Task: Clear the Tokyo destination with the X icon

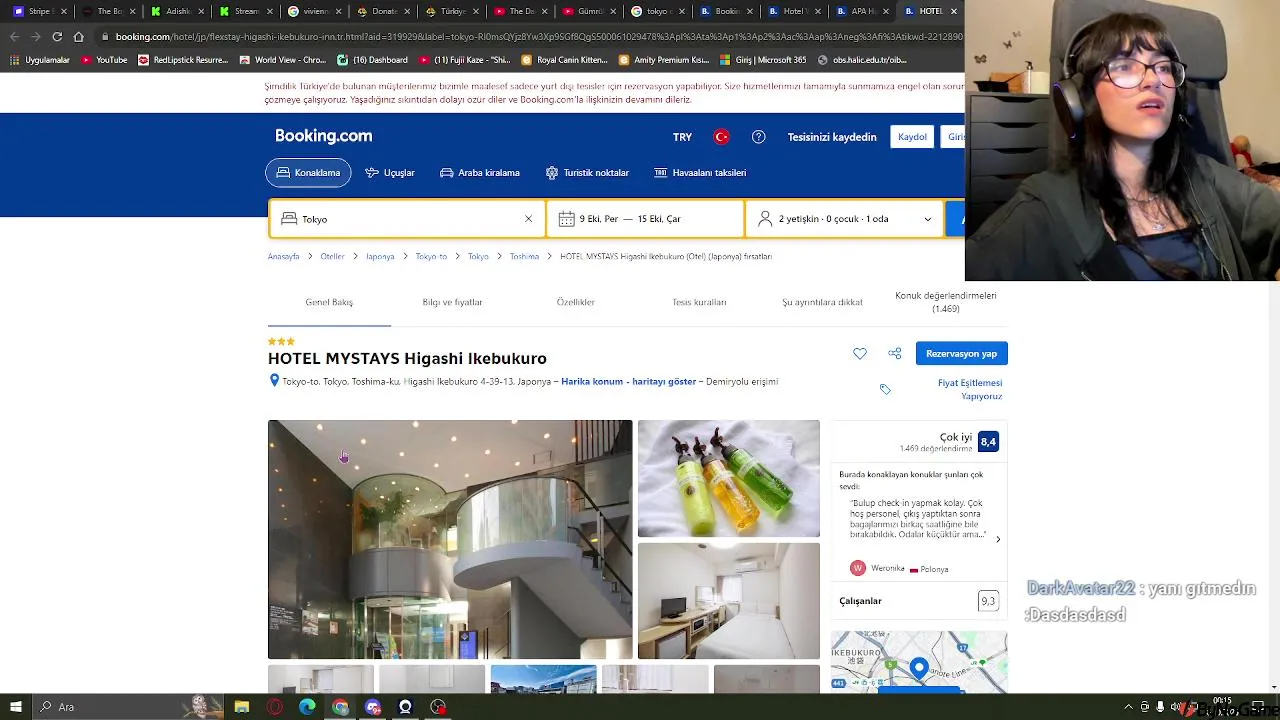Action: (x=528, y=219)
